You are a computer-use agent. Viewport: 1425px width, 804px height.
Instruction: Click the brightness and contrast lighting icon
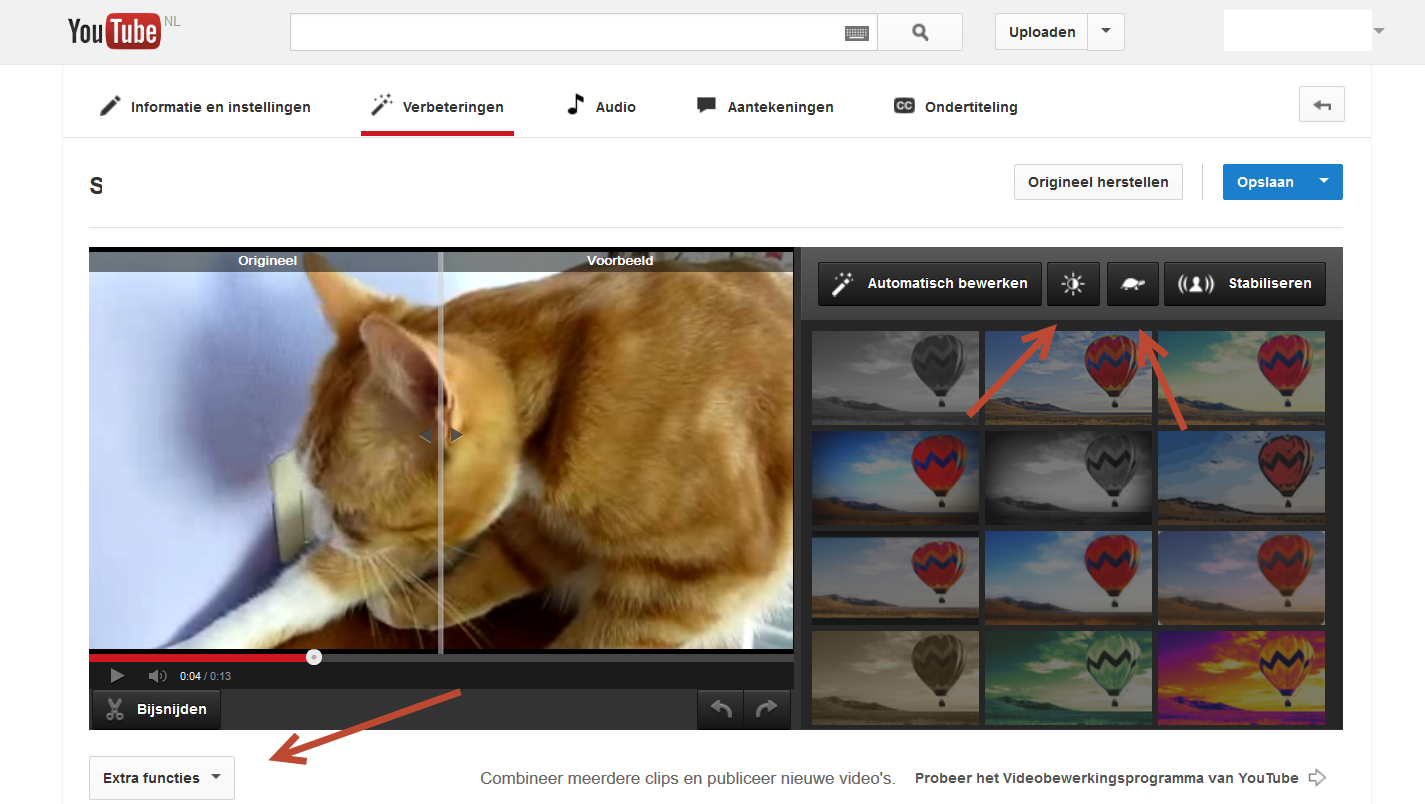click(x=1073, y=284)
